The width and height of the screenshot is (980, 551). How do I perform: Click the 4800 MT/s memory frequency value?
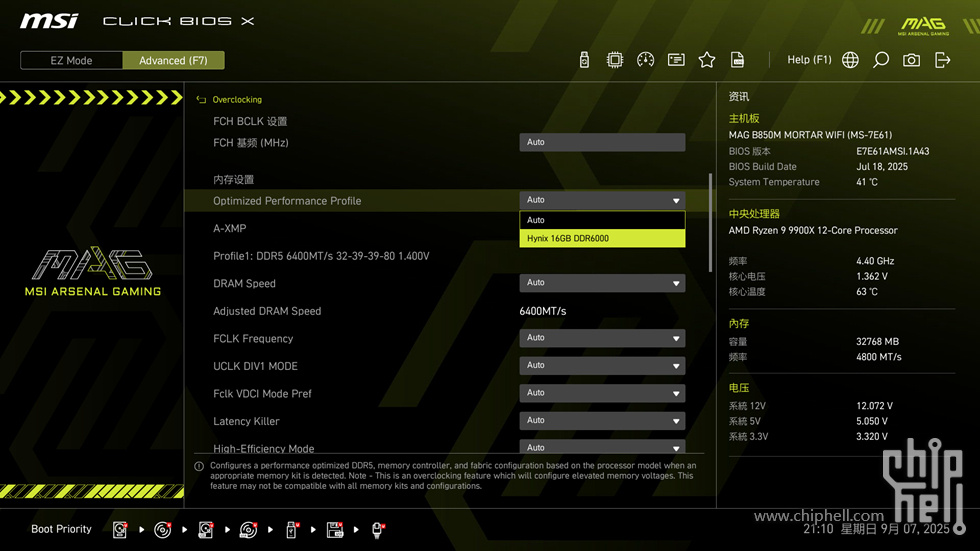click(x=879, y=357)
